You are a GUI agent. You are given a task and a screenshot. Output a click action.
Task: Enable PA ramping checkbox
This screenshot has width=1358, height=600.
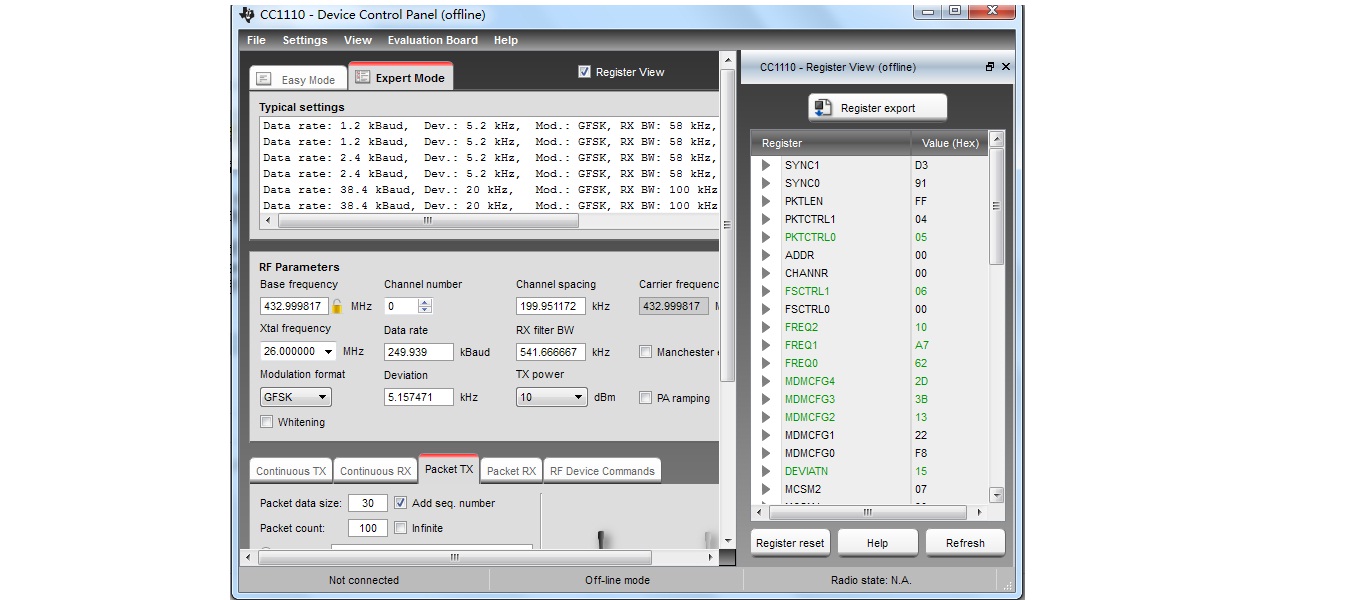click(x=646, y=398)
